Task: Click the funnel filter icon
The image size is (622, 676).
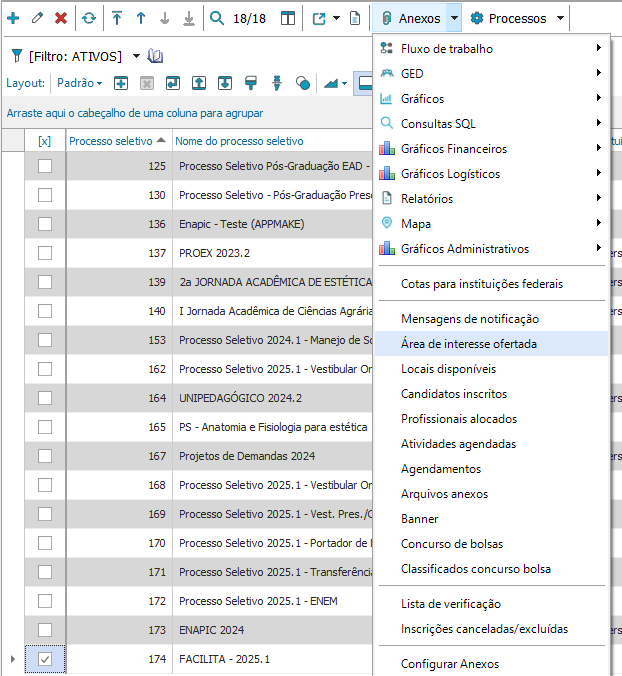Action: click(16, 56)
